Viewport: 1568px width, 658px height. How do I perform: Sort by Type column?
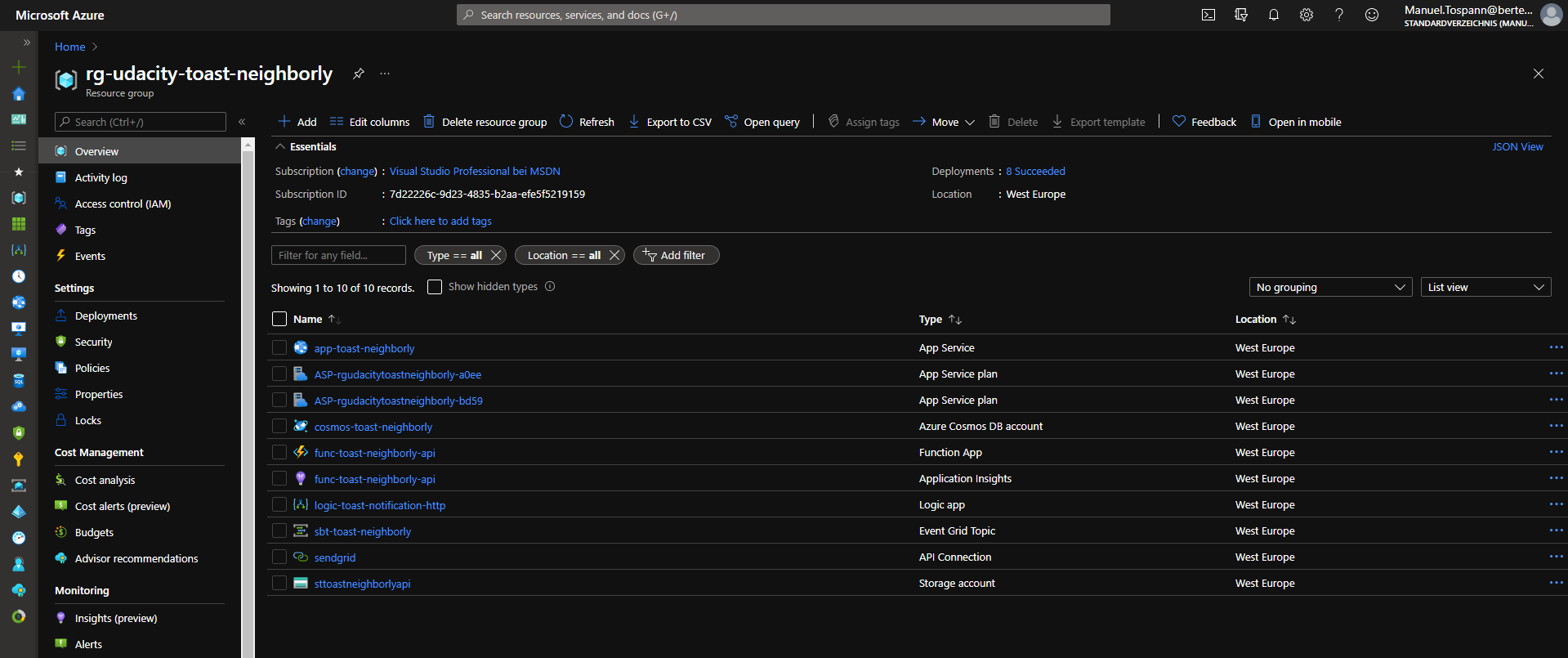940,319
